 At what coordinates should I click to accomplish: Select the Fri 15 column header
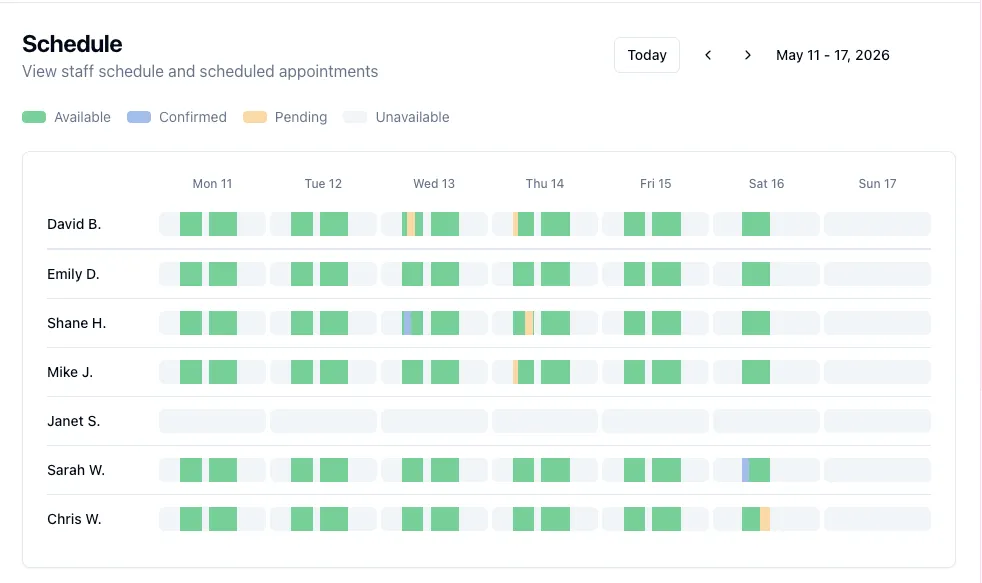coord(656,183)
